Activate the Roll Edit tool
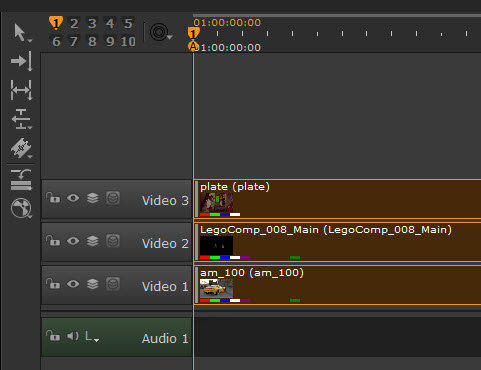 pos(21,119)
